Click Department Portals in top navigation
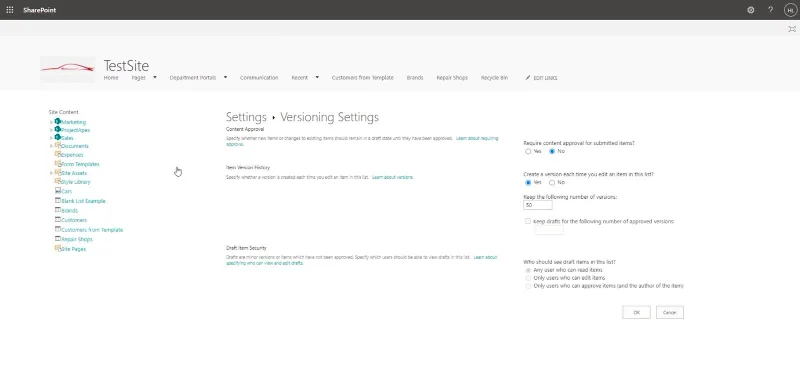Screen dimensions: 800x379 193,78
